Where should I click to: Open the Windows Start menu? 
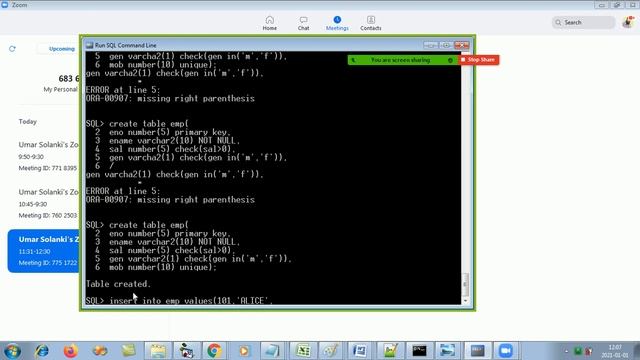[12, 351]
